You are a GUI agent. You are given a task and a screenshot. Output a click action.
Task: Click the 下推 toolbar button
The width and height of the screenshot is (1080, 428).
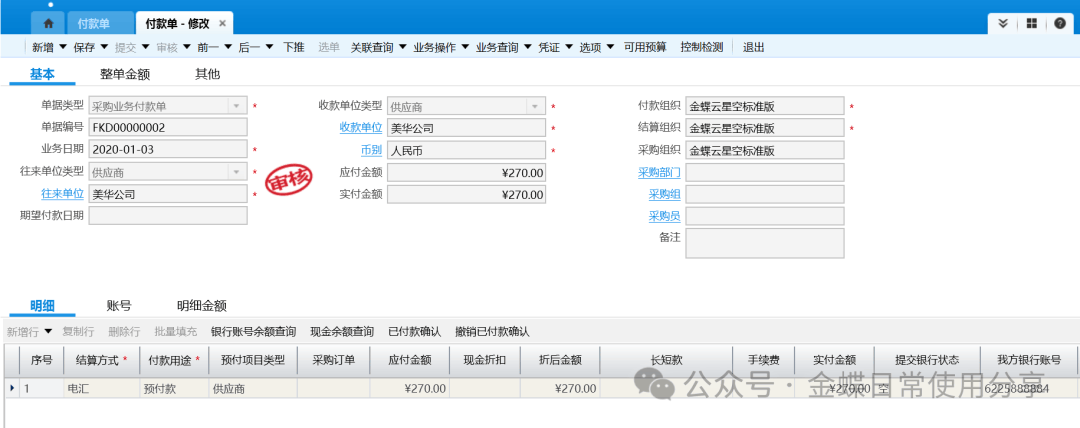coord(293,47)
